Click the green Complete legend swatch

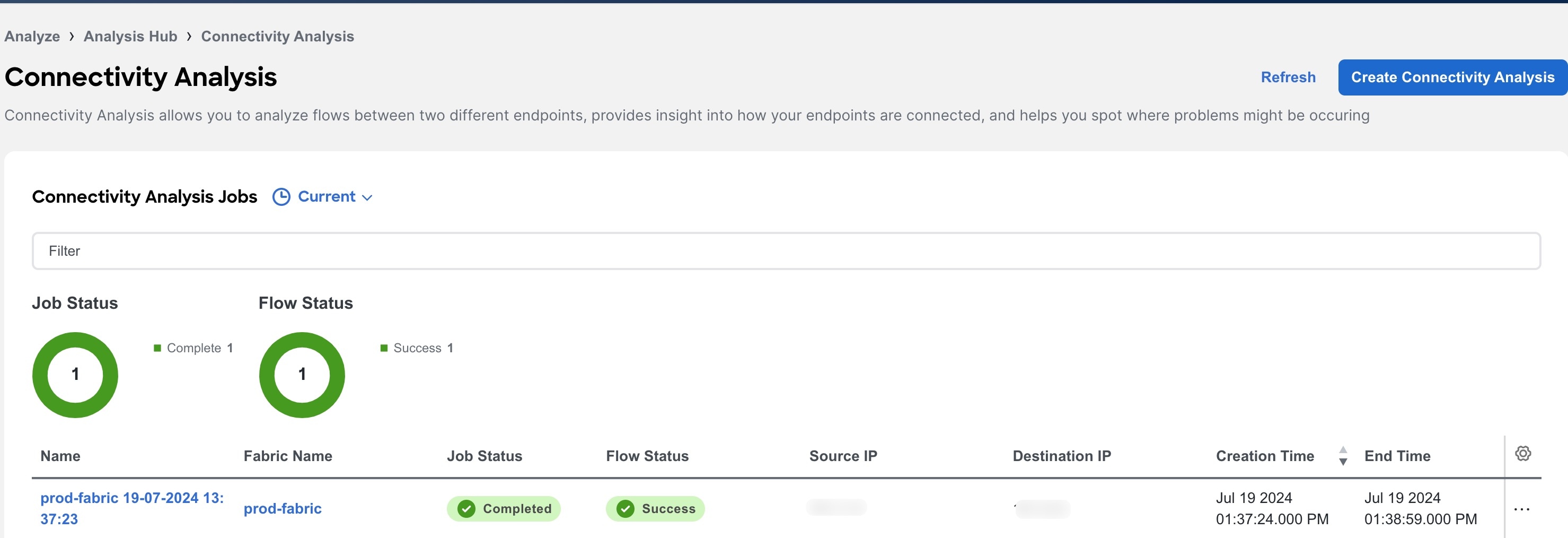157,348
